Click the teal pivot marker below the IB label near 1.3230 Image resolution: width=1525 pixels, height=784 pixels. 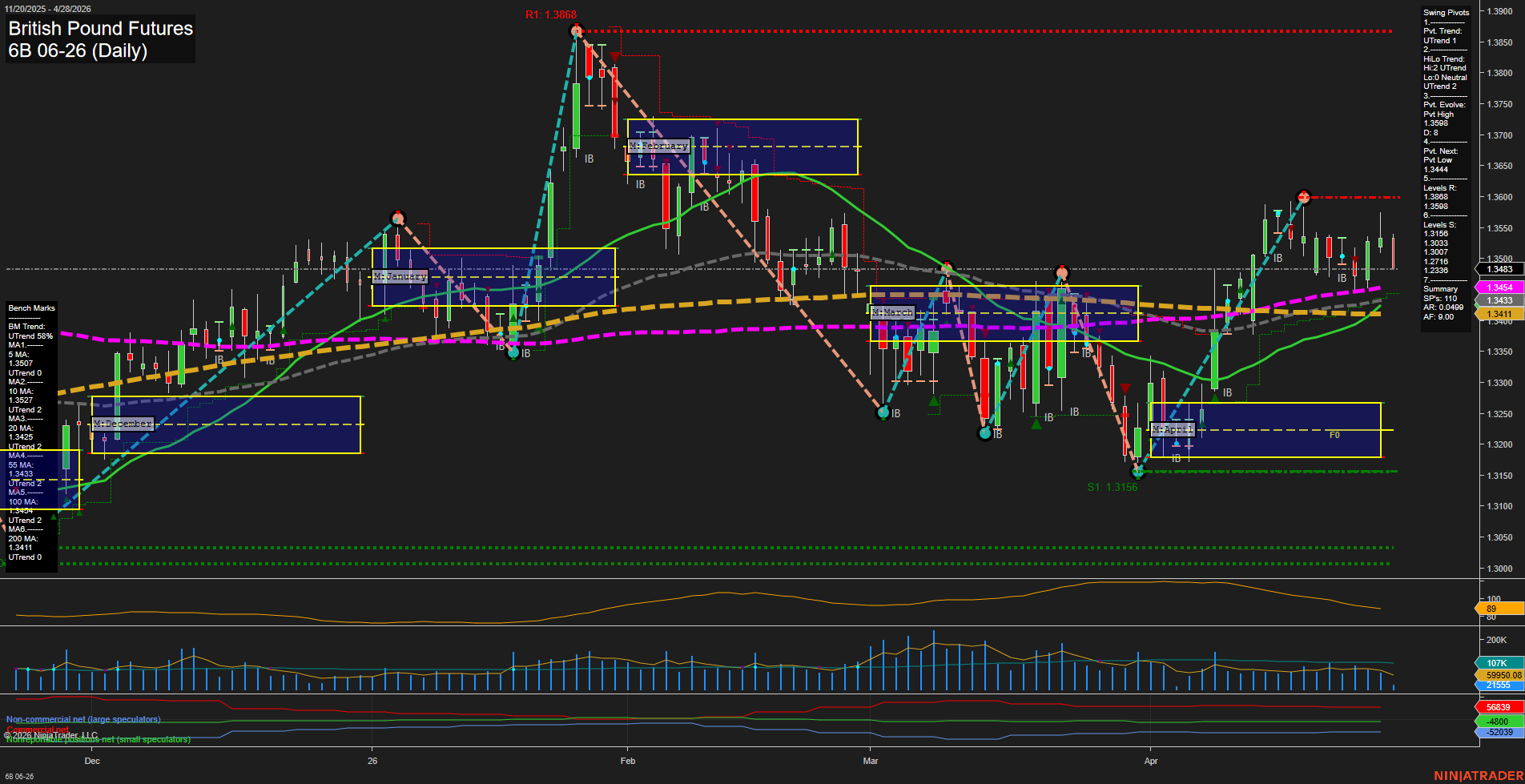tap(984, 433)
